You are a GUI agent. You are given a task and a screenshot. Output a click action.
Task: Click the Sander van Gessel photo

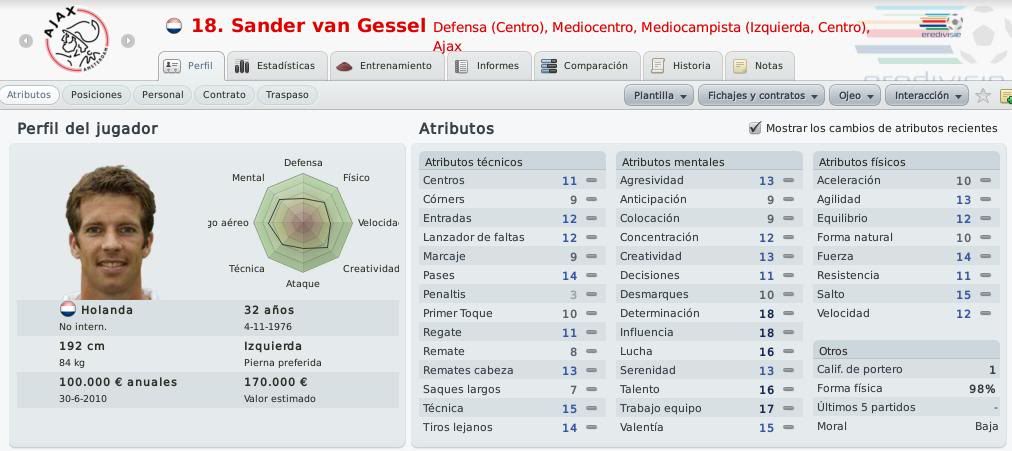[x=110, y=232]
